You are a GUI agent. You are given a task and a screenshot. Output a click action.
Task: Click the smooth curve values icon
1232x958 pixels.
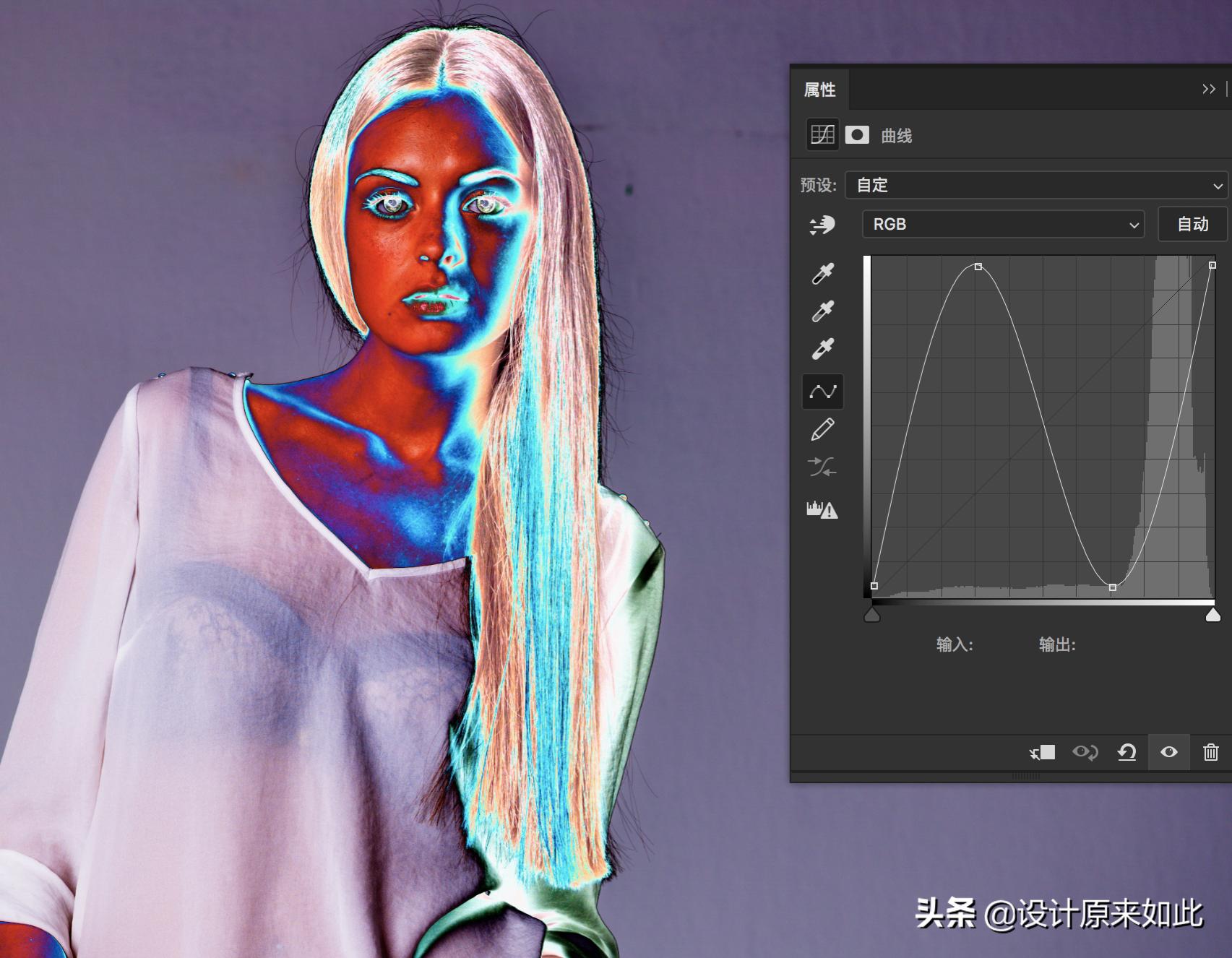click(823, 468)
